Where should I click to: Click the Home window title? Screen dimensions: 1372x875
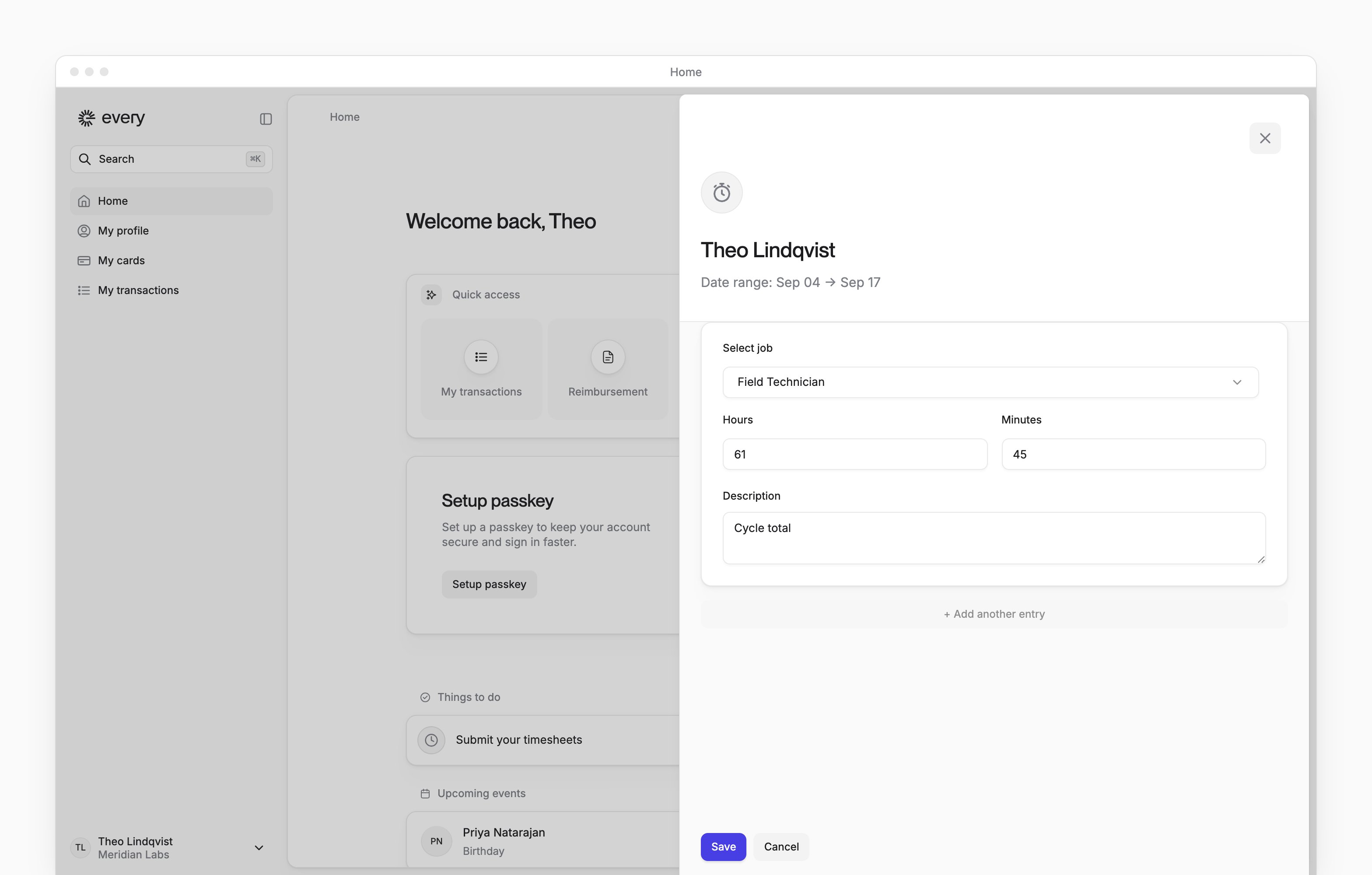click(x=686, y=72)
